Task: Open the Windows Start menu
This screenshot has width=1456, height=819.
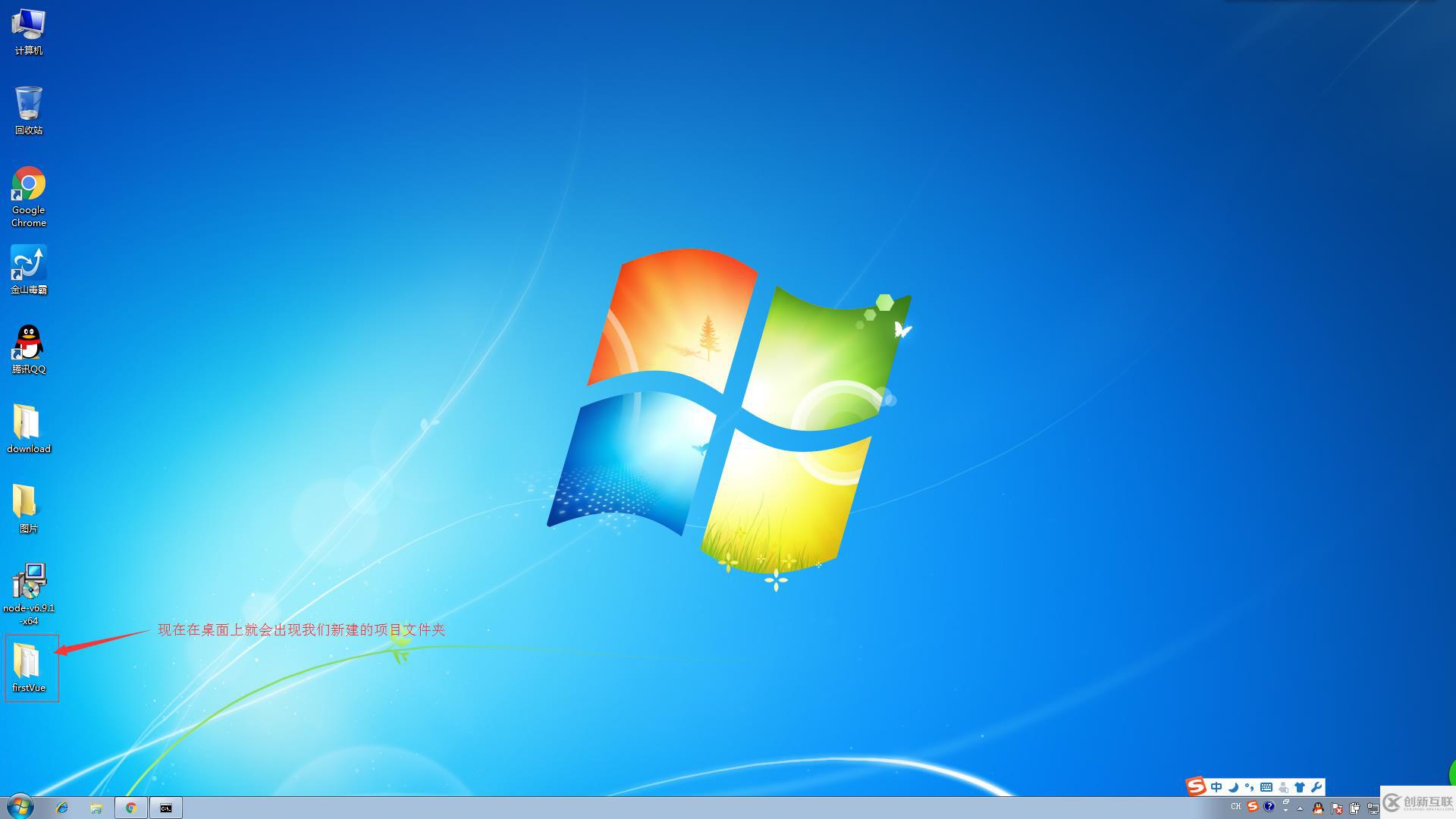Action: pos(20,807)
